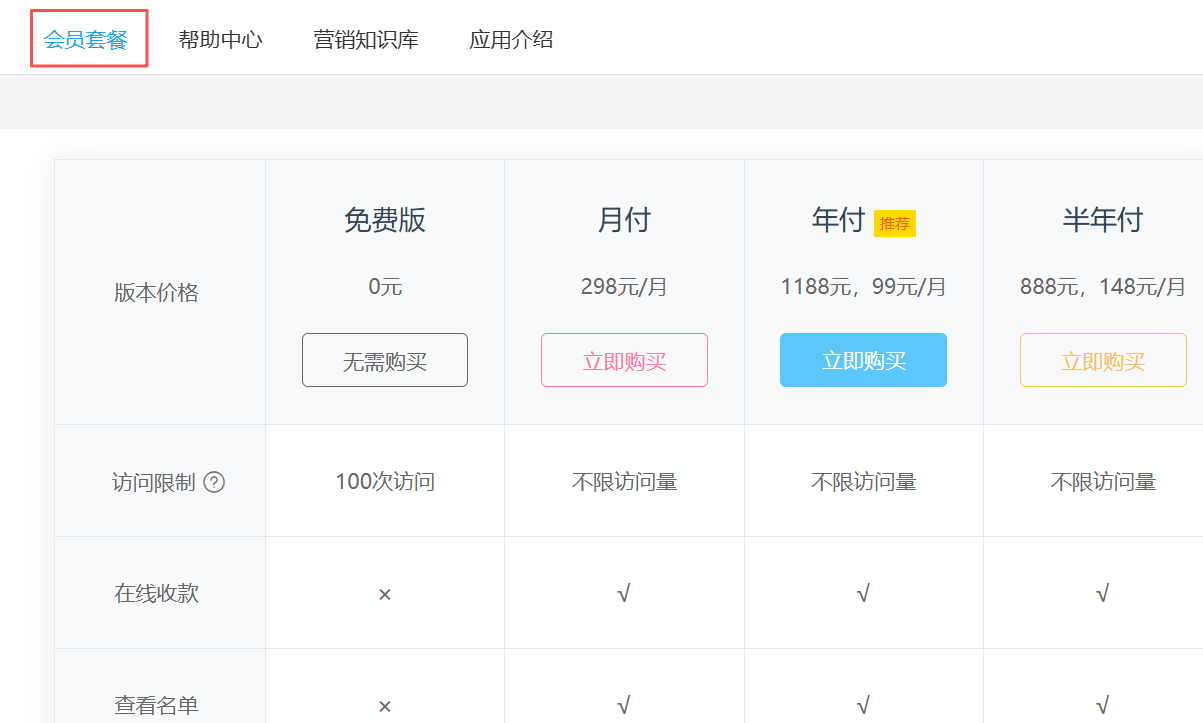Click the 298元/月 price text

tap(624, 287)
